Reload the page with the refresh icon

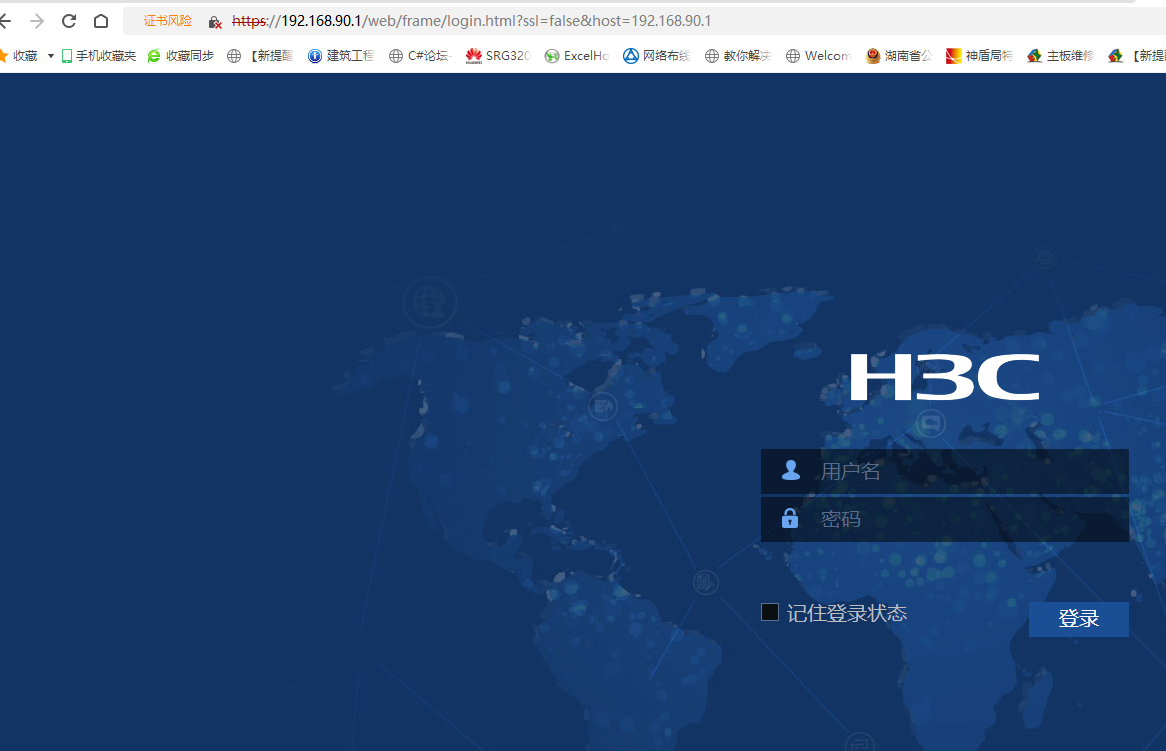[68, 21]
